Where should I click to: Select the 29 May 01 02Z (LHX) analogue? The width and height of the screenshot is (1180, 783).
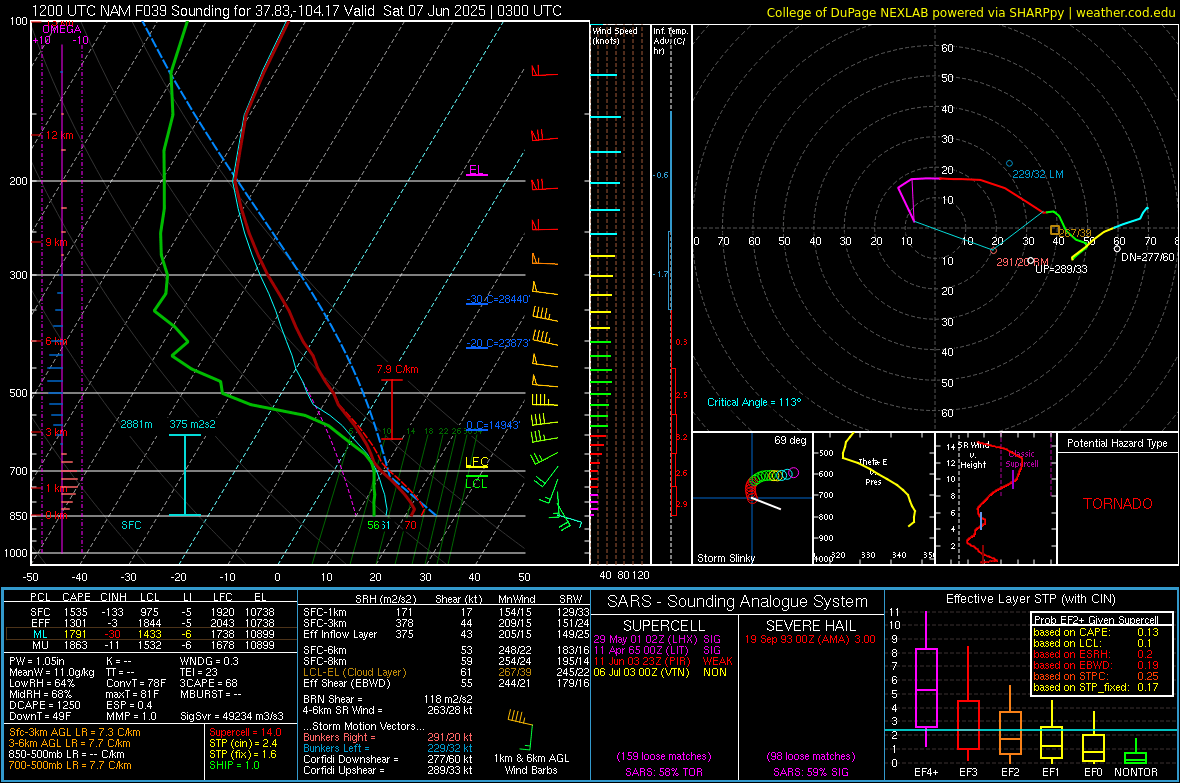[x=657, y=639]
